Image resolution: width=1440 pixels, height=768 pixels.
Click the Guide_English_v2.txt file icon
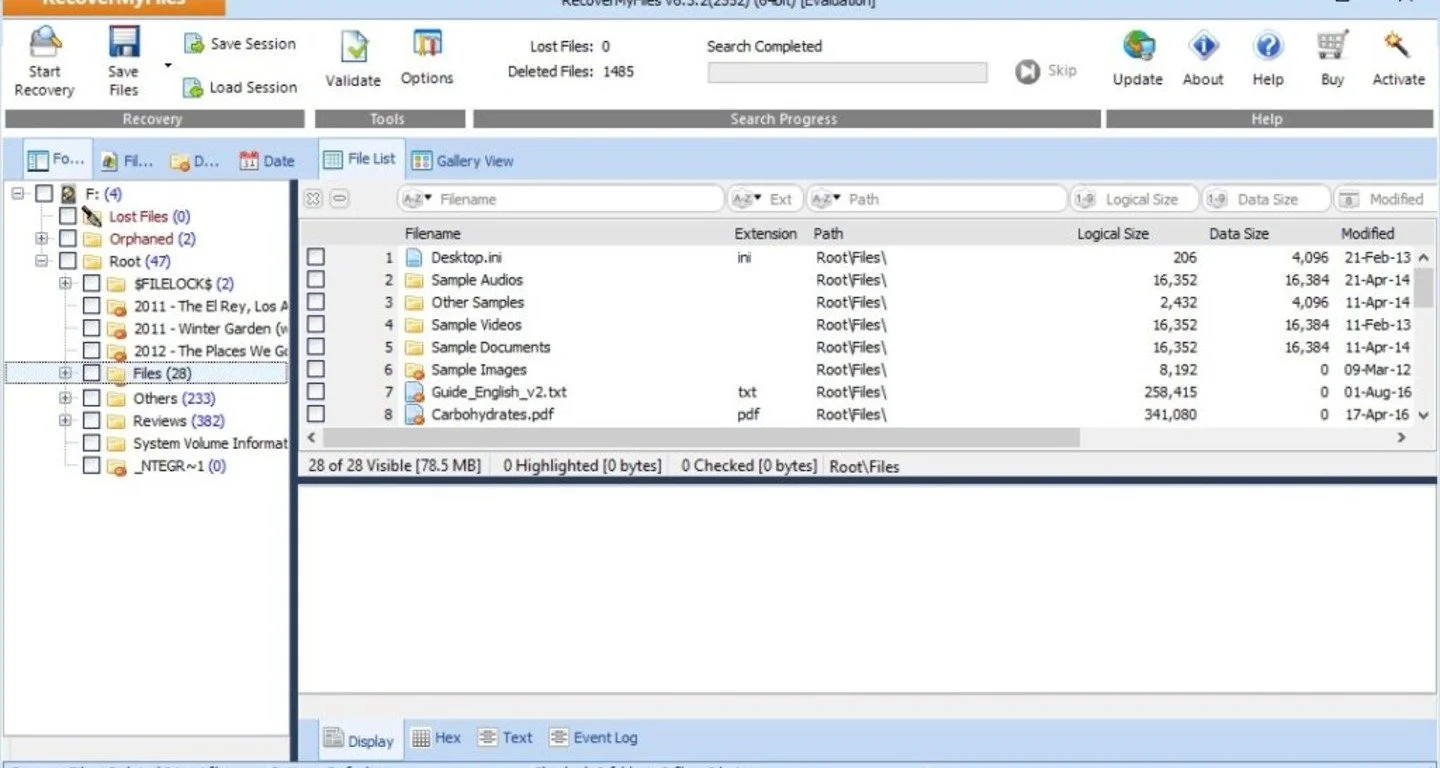click(x=415, y=392)
